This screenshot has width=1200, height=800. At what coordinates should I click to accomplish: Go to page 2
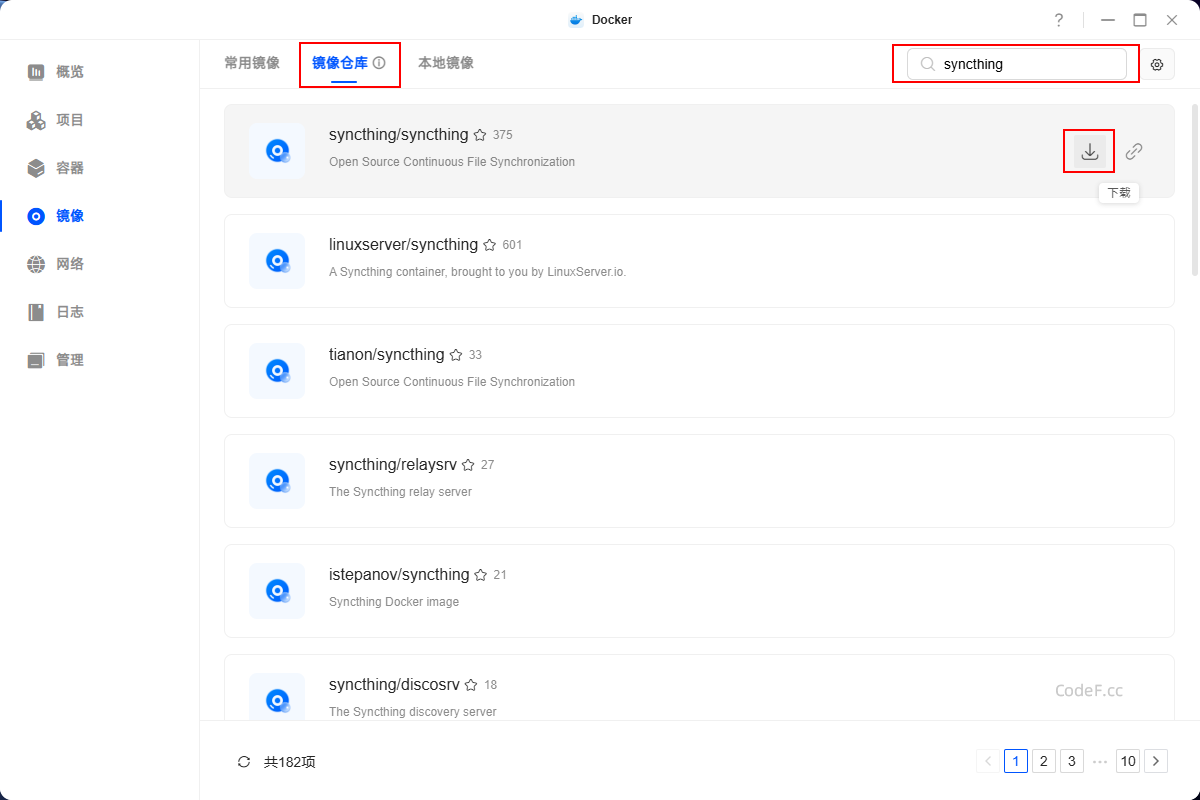1044,761
